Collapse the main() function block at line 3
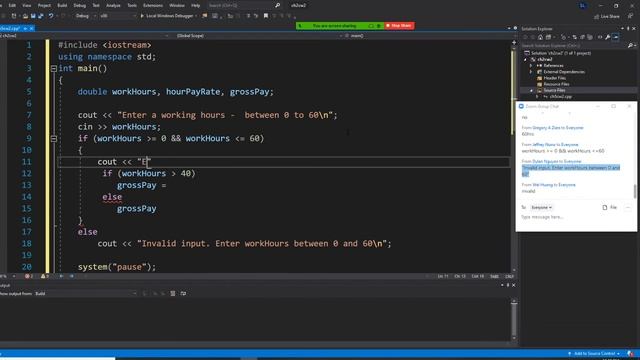Screen dimensions: 640x360 tap(53, 69)
